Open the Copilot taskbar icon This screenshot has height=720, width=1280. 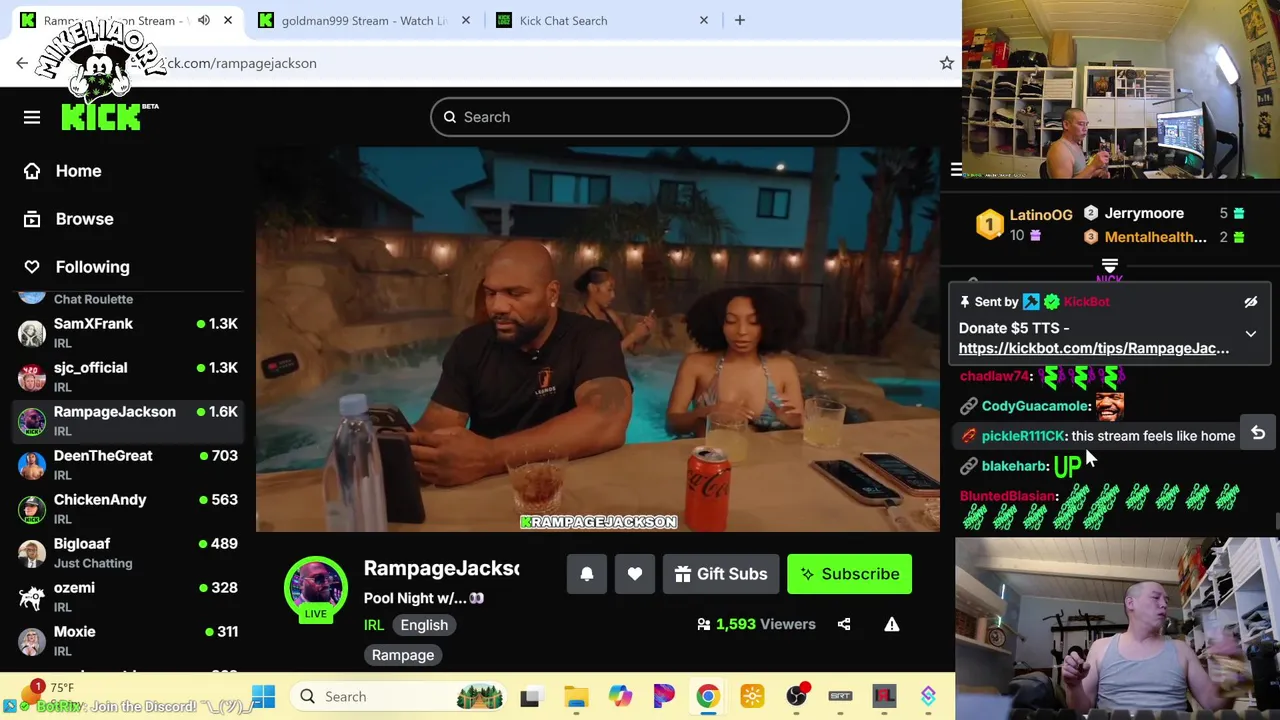click(x=620, y=696)
